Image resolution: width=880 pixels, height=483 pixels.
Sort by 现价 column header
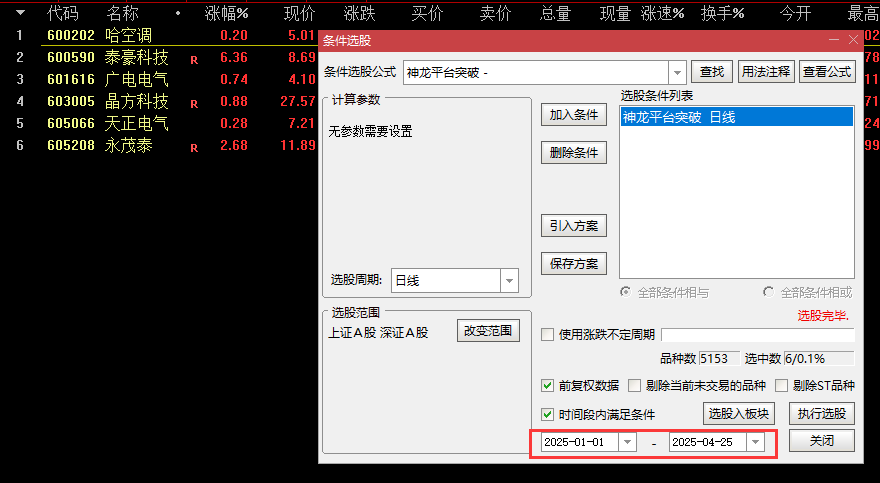click(299, 12)
